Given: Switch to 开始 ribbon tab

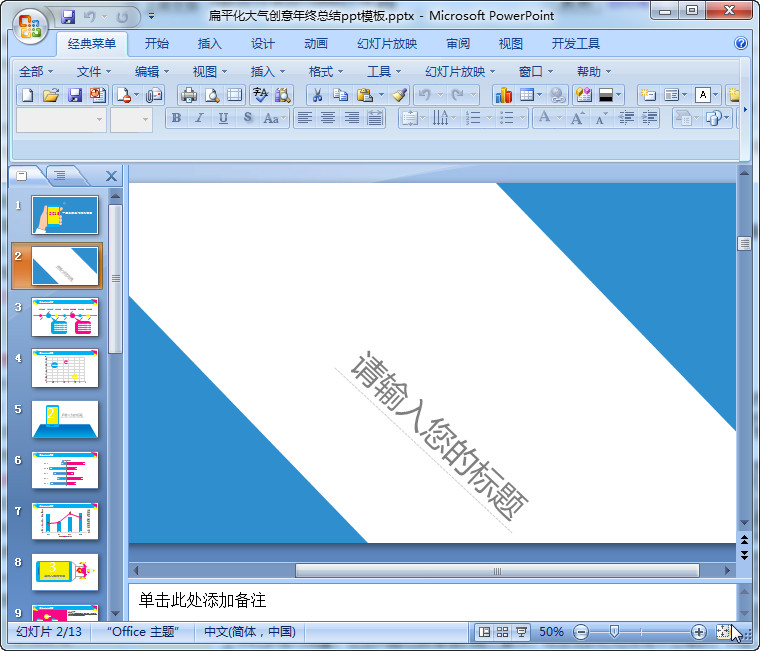Looking at the screenshot, I should [157, 44].
